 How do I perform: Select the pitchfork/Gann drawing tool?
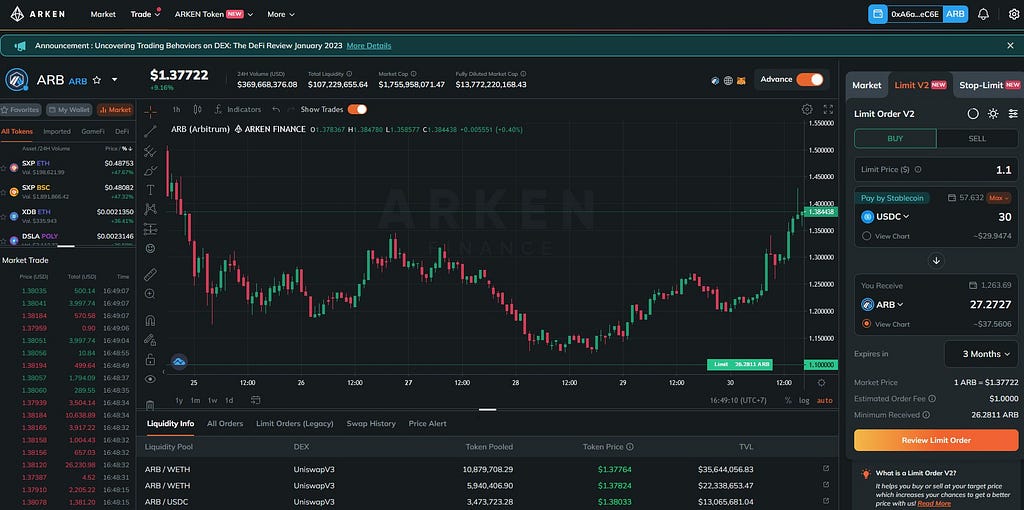tap(150, 151)
